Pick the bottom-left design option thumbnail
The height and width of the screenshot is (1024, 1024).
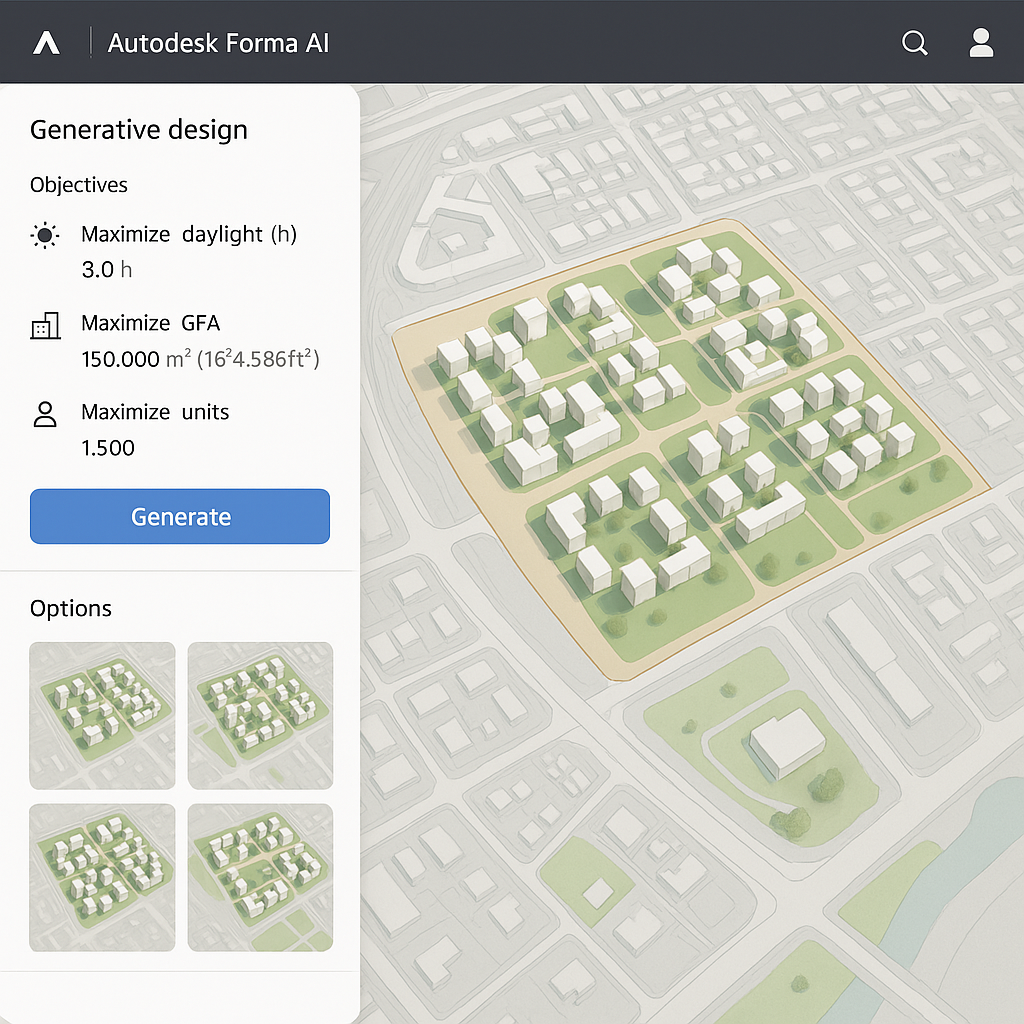(x=102, y=877)
